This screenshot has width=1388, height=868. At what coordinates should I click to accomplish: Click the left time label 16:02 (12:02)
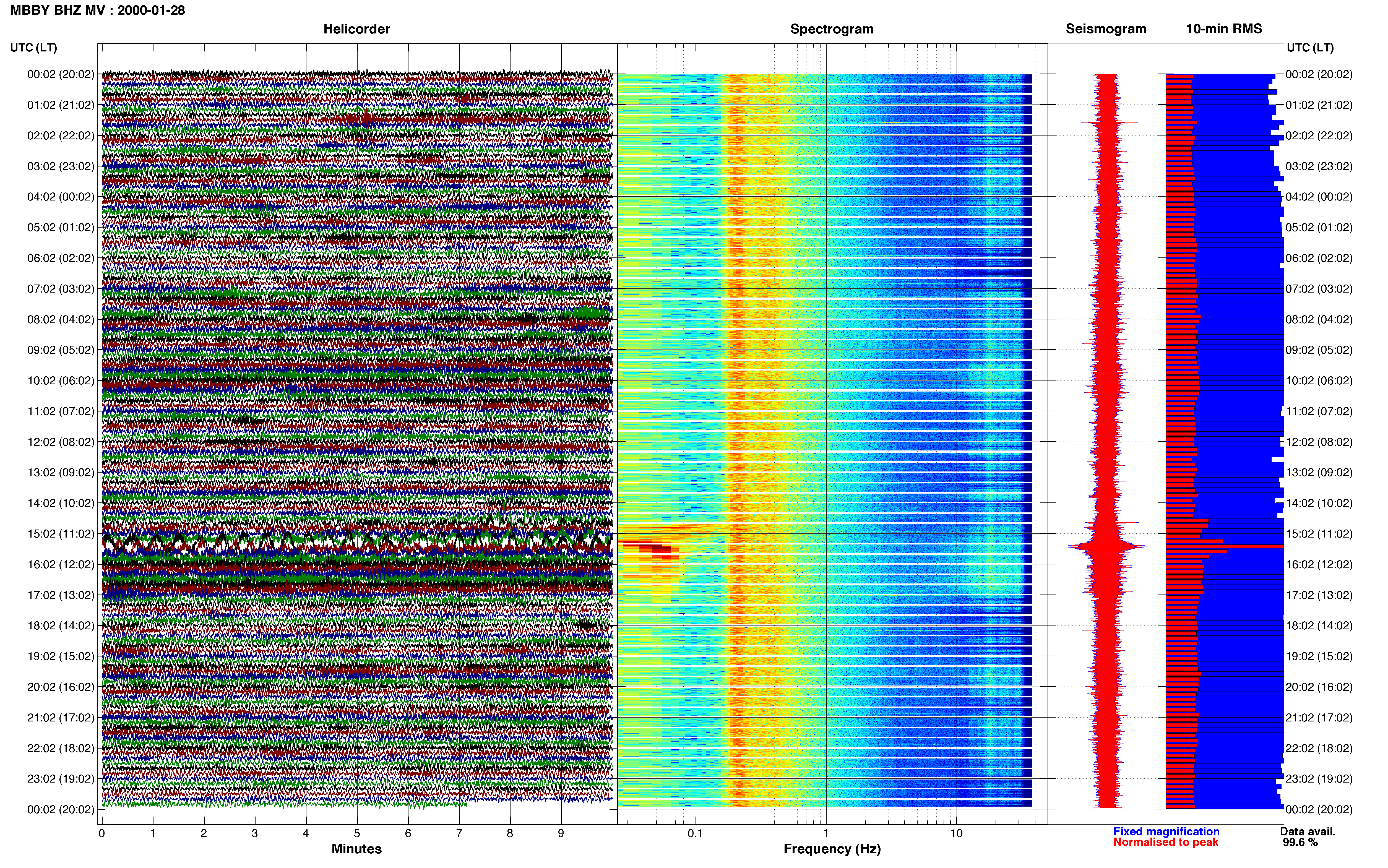pyautogui.click(x=61, y=564)
